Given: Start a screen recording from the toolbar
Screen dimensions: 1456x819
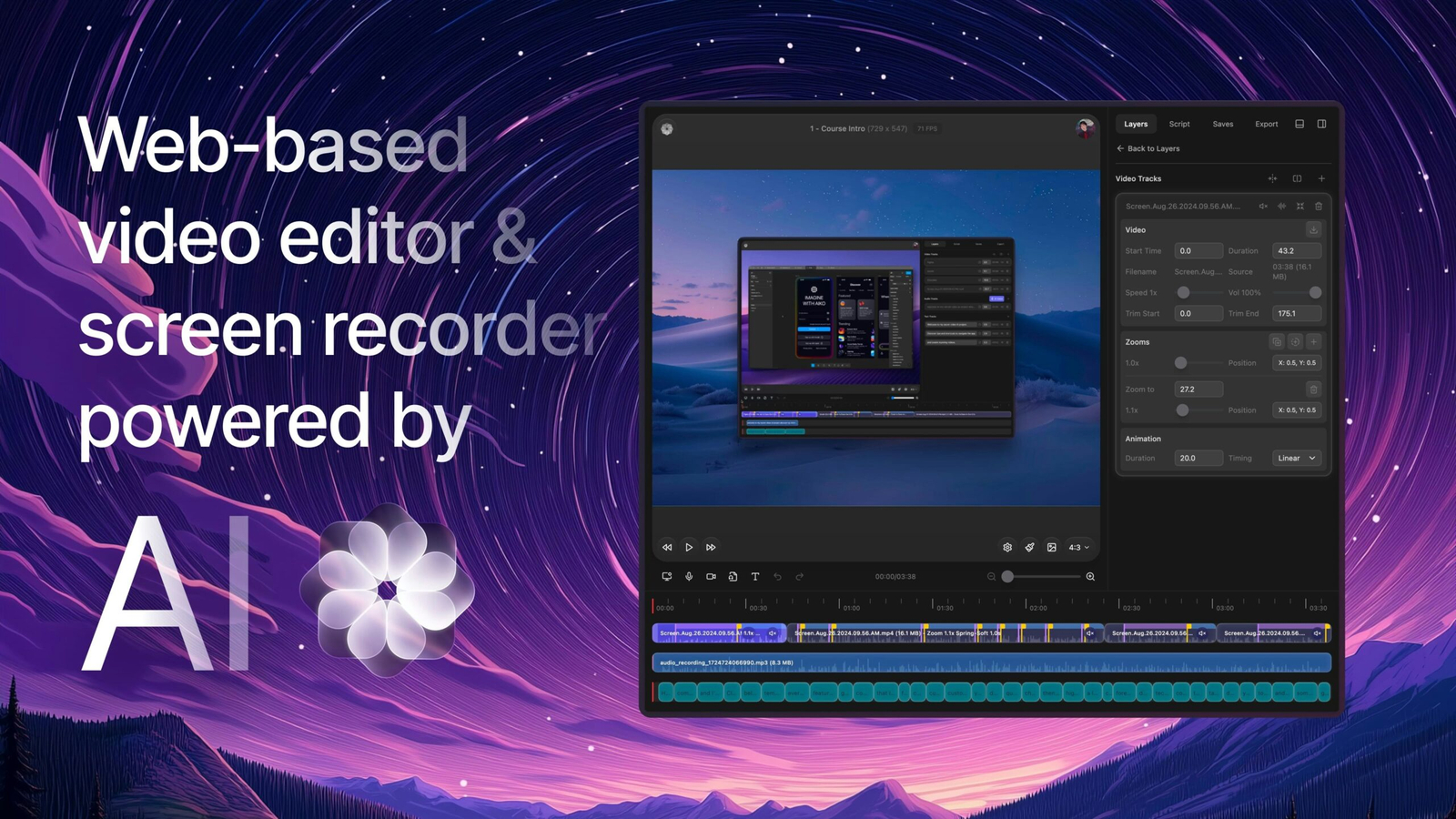Looking at the screenshot, I should [667, 576].
